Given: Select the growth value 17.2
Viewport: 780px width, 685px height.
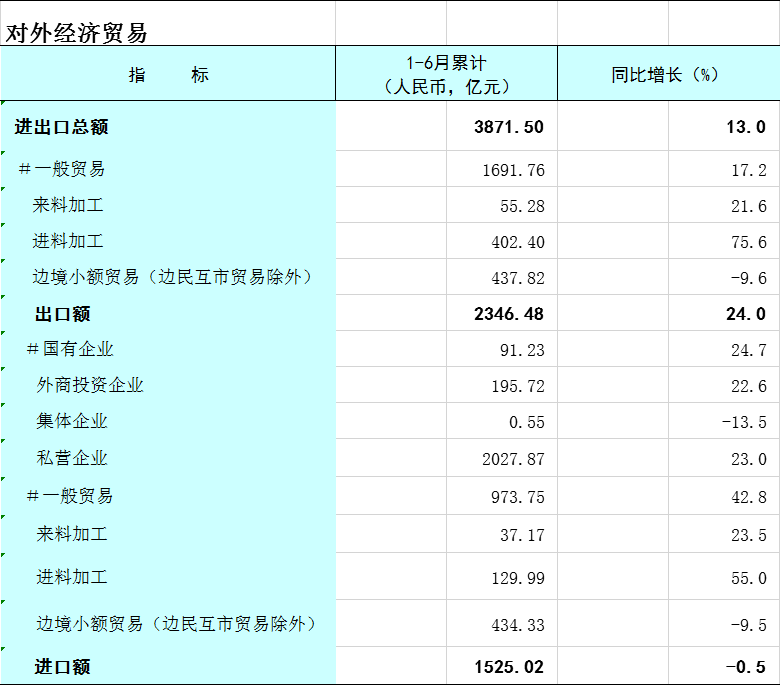Looking at the screenshot, I should tap(749, 170).
